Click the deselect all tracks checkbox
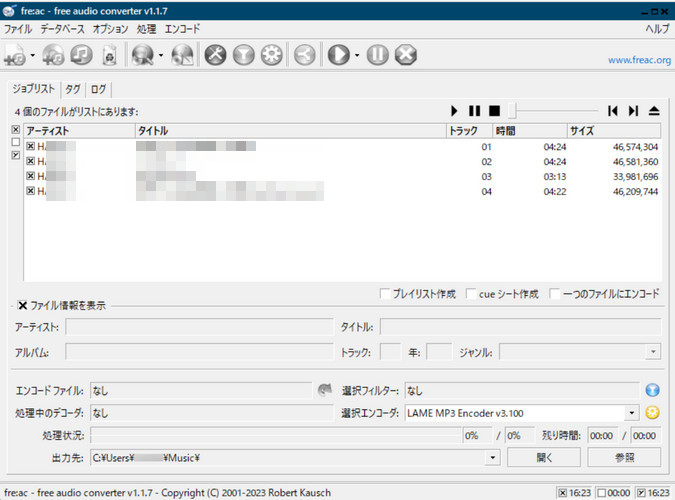The width and height of the screenshot is (675, 500). point(16,142)
